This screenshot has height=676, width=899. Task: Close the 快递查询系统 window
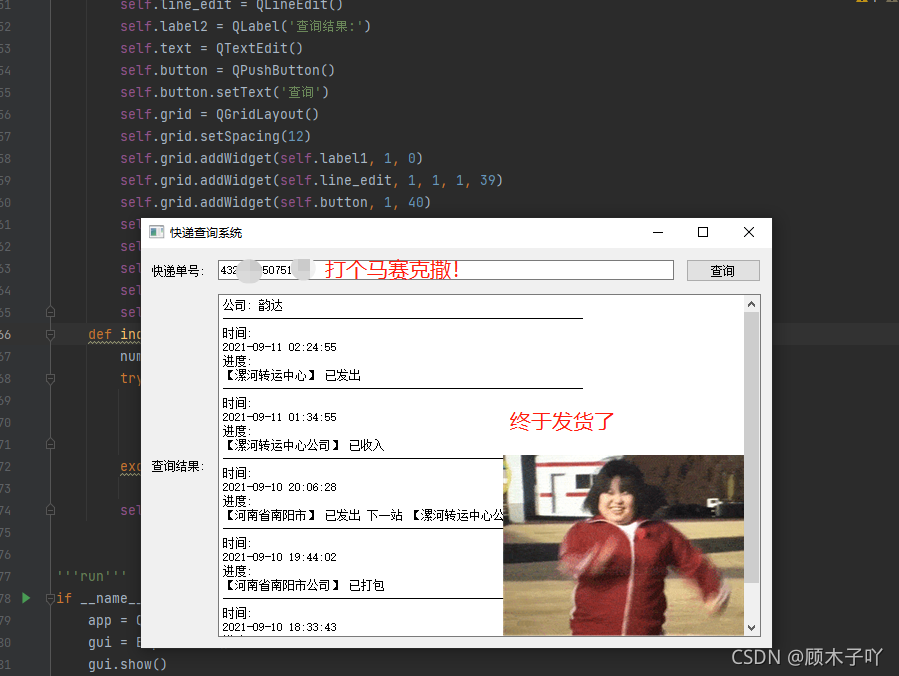pos(749,232)
